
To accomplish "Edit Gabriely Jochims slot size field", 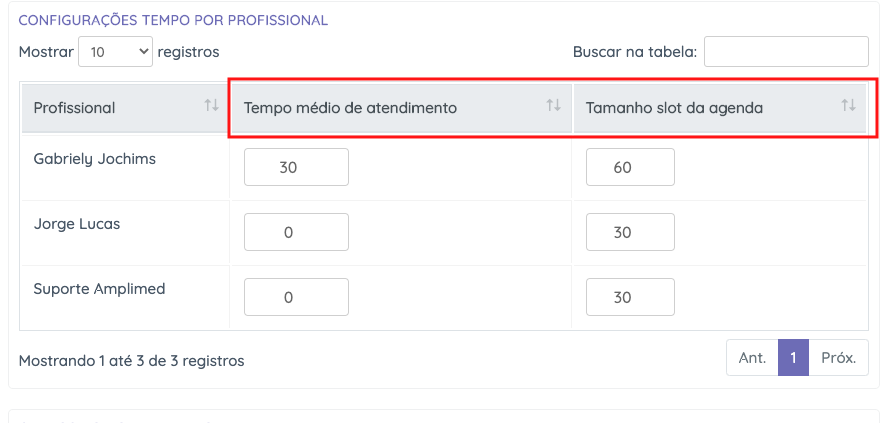I will click(x=630, y=167).
